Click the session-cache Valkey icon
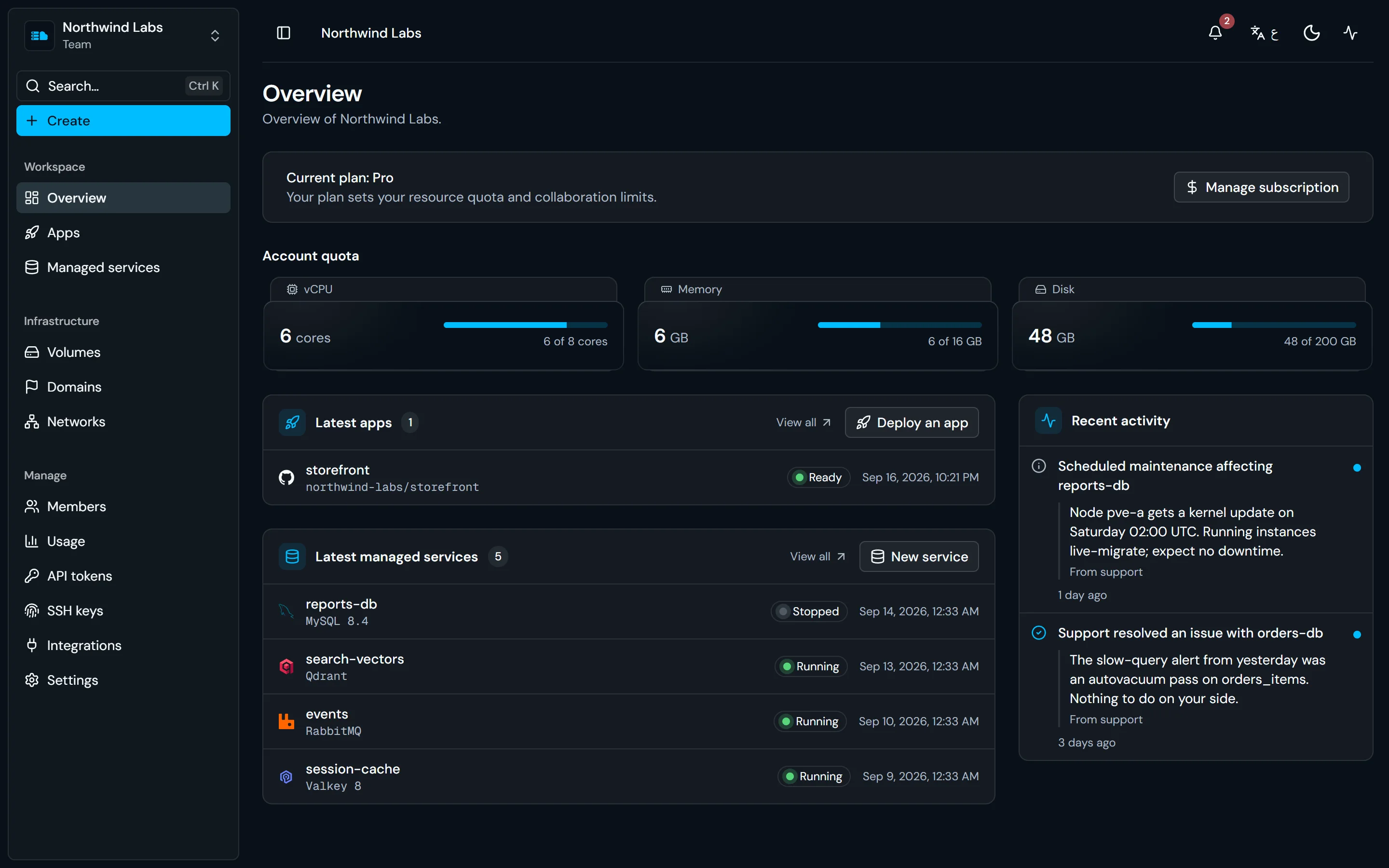This screenshot has width=1389, height=868. 286,777
